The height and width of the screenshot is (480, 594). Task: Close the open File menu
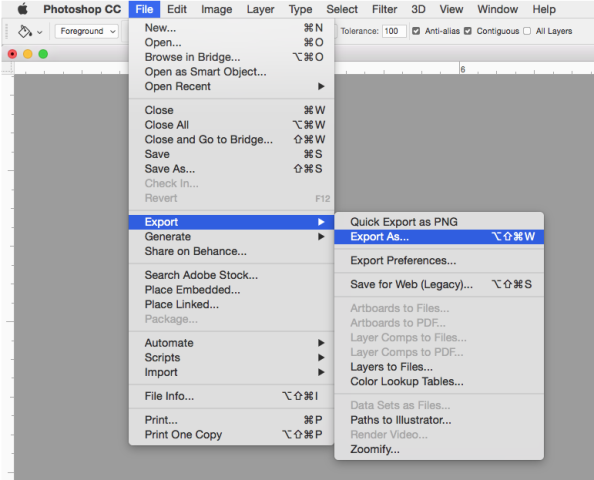tap(144, 9)
